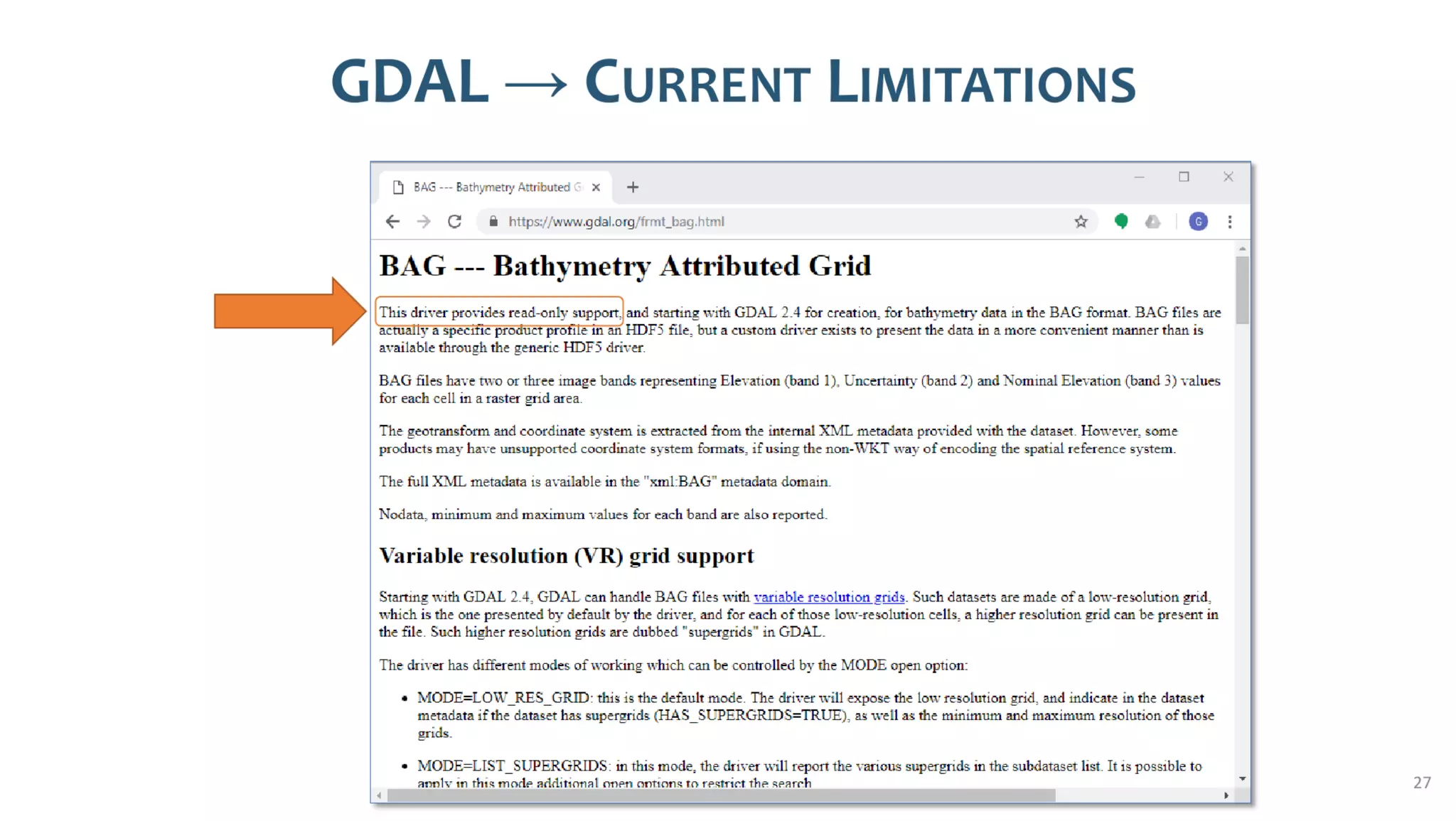Click vertical scrollbar up arrow
Image resolution: width=1456 pixels, height=821 pixels.
pos(1242,249)
